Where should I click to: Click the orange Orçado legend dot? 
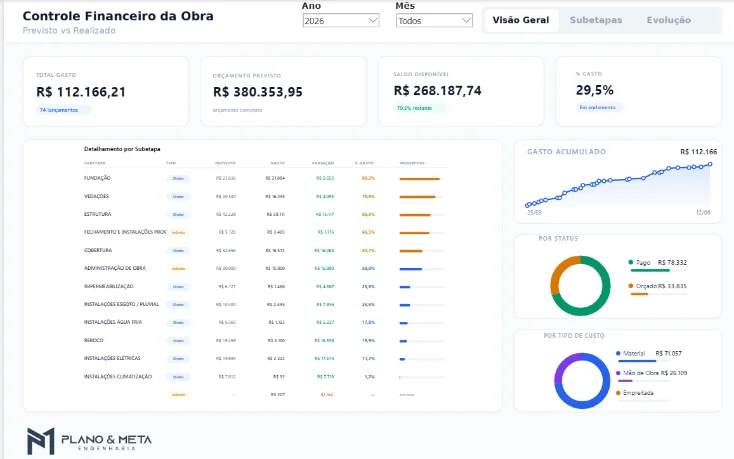(631, 286)
